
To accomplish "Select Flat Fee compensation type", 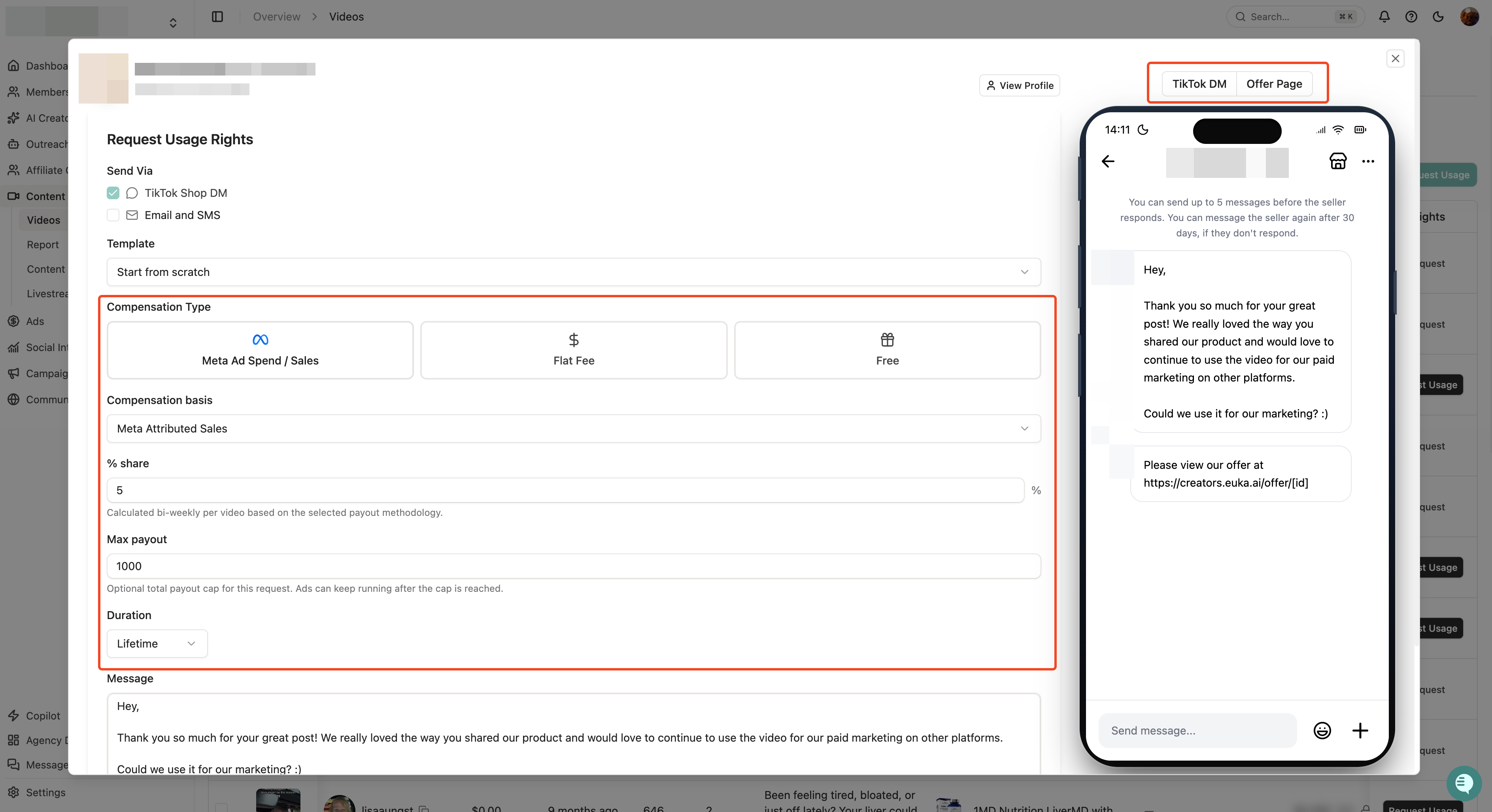I will (573, 350).
